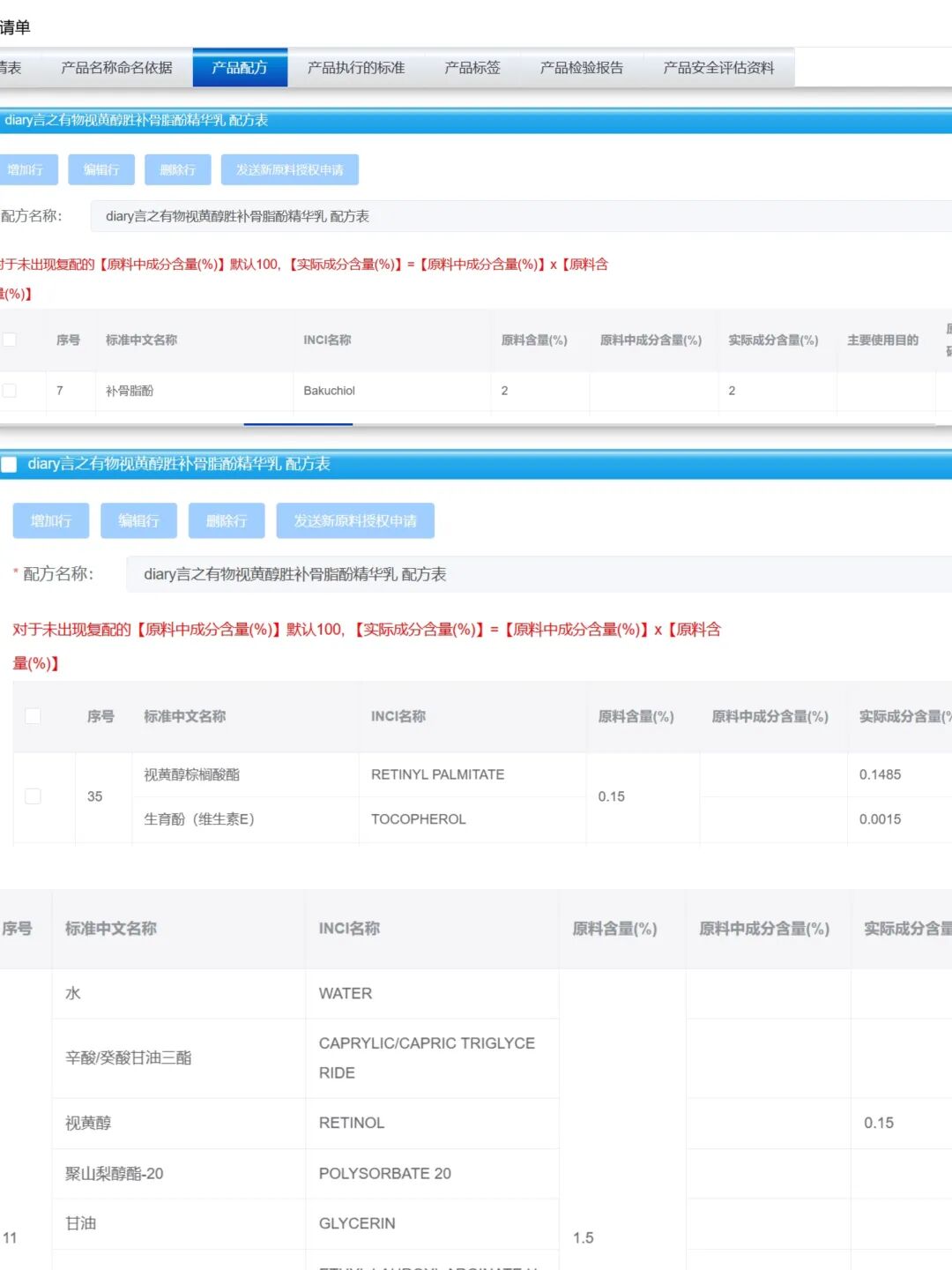952x1270 pixels.
Task: Switch to the 产品安全评估资料 tab
Action: coord(719,68)
